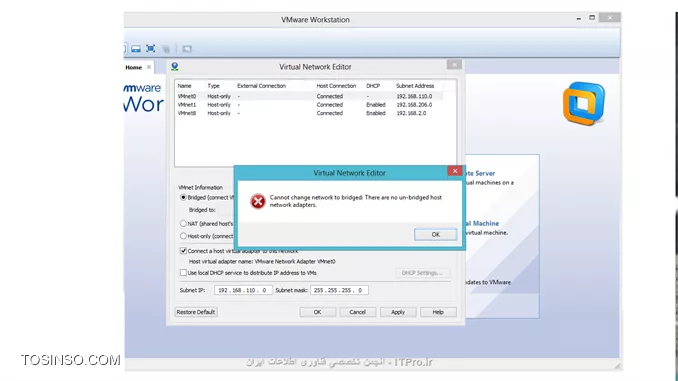Image resolution: width=678 pixels, height=381 pixels.
Task: Close the Home tab
Action: [x=149, y=67]
